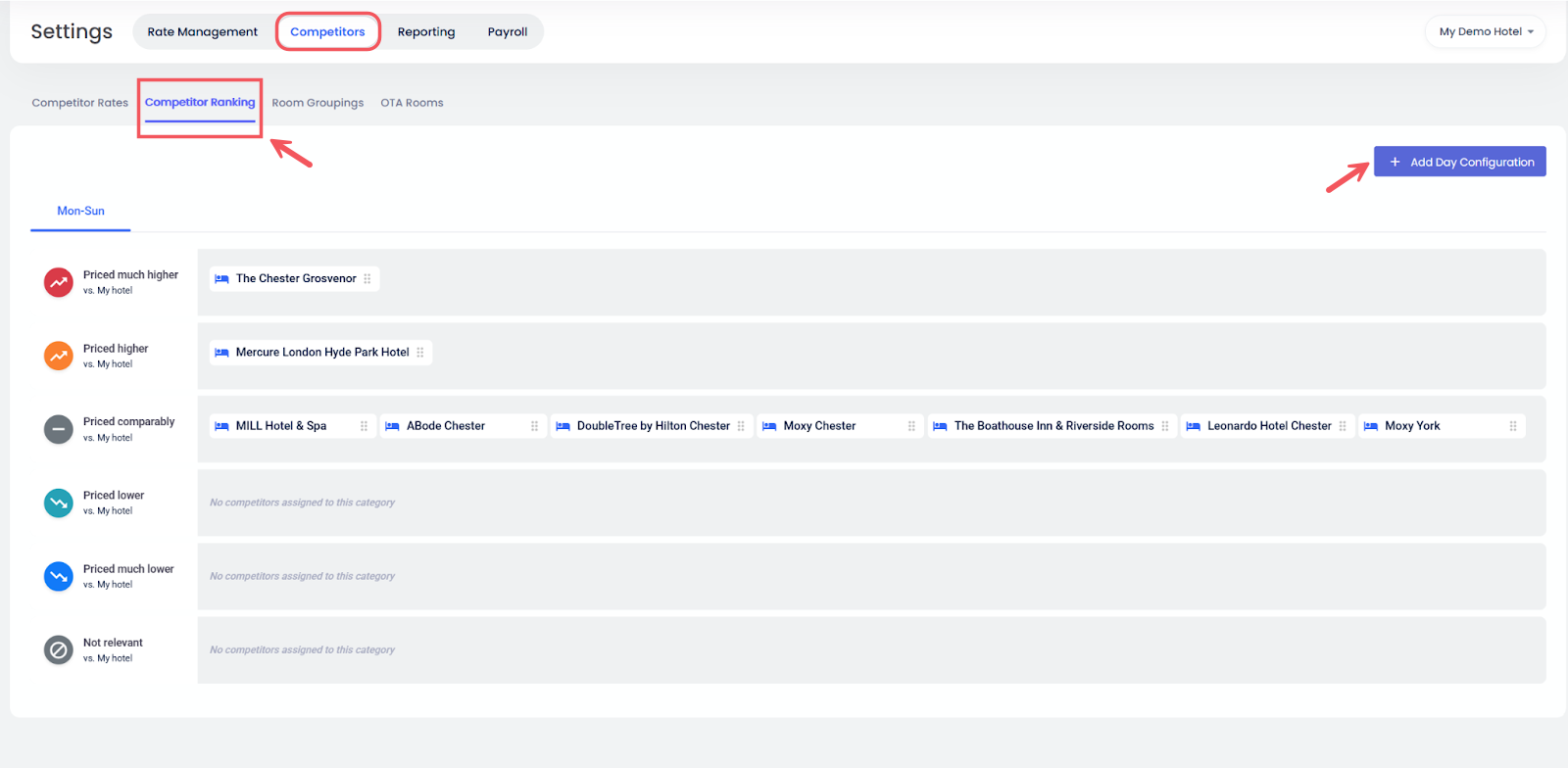The image size is (1568, 768).
Task: Select the Mon-Sun day configuration tab
Action: 80,211
